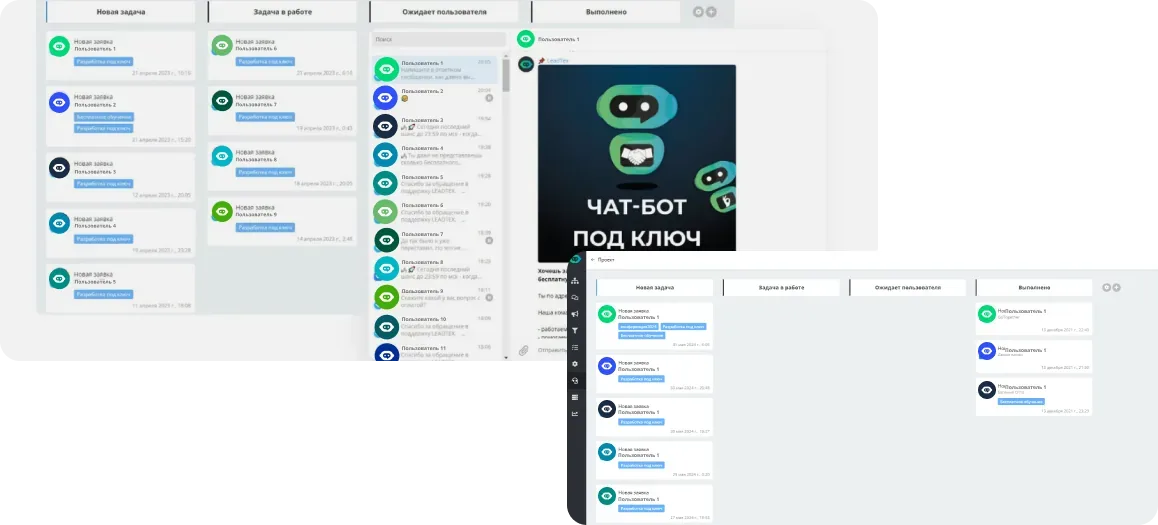Click the unread badge on Пользователь 7 chat row
The image size is (1158, 525).
pos(489,241)
